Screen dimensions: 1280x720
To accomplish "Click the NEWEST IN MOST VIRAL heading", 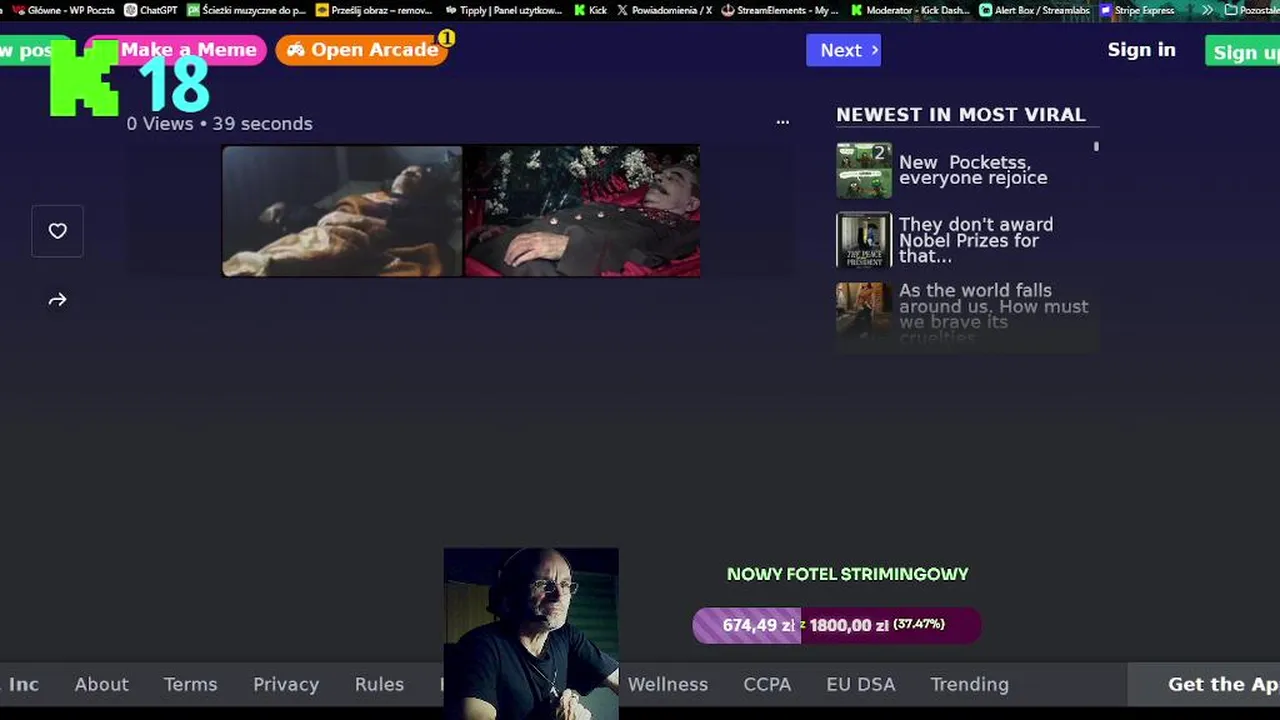I will click(961, 114).
